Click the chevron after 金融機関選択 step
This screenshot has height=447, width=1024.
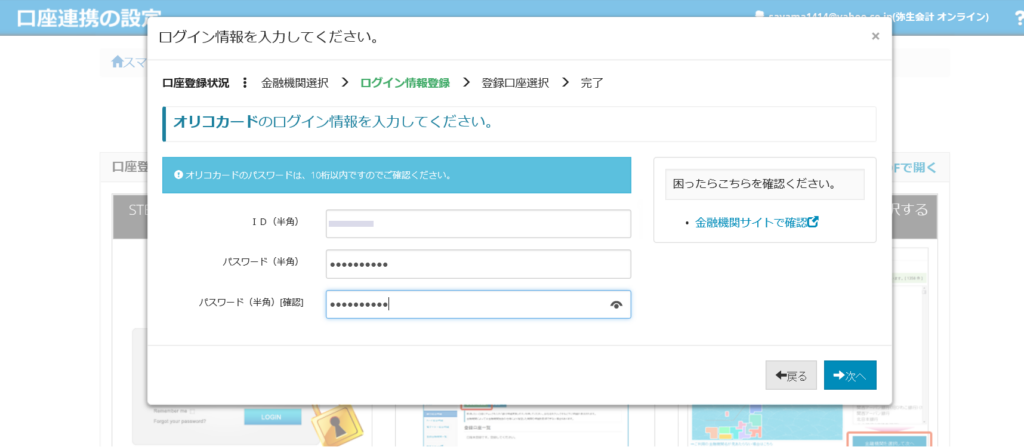[x=344, y=82]
